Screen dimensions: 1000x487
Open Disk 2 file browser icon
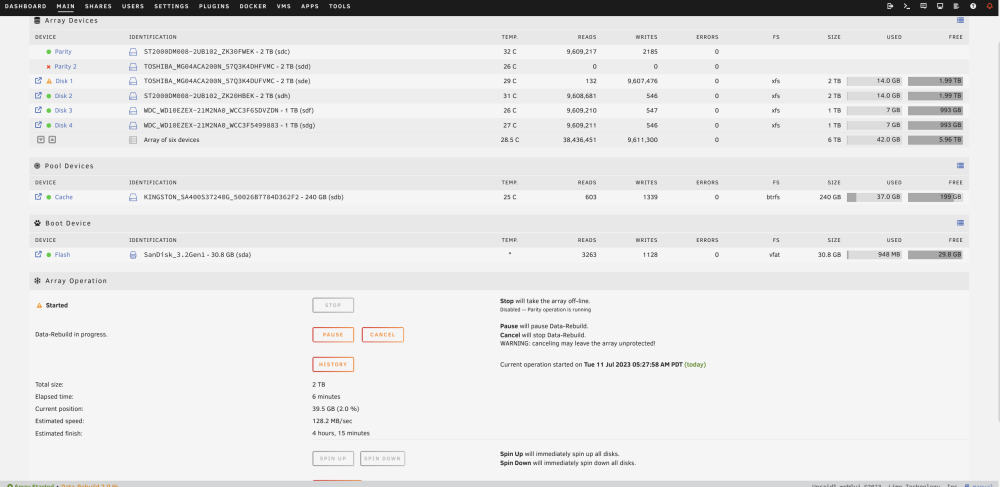(x=38, y=96)
